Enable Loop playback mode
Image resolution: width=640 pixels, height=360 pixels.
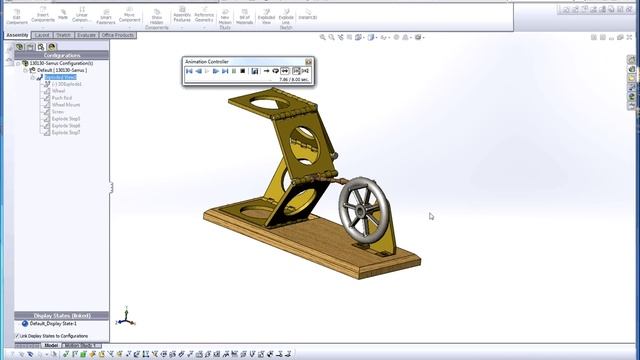tap(276, 71)
